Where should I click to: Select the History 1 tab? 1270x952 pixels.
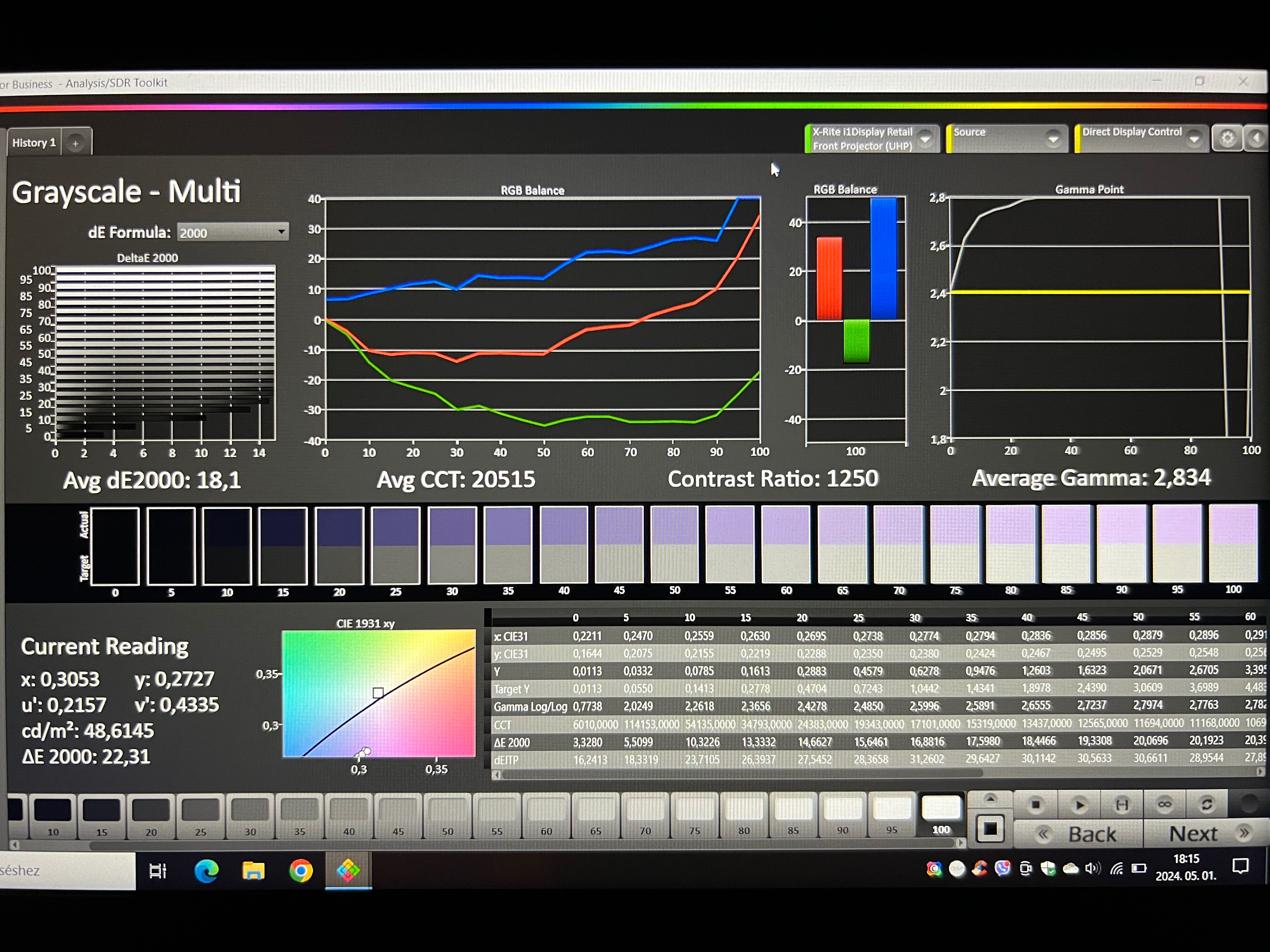(x=34, y=143)
